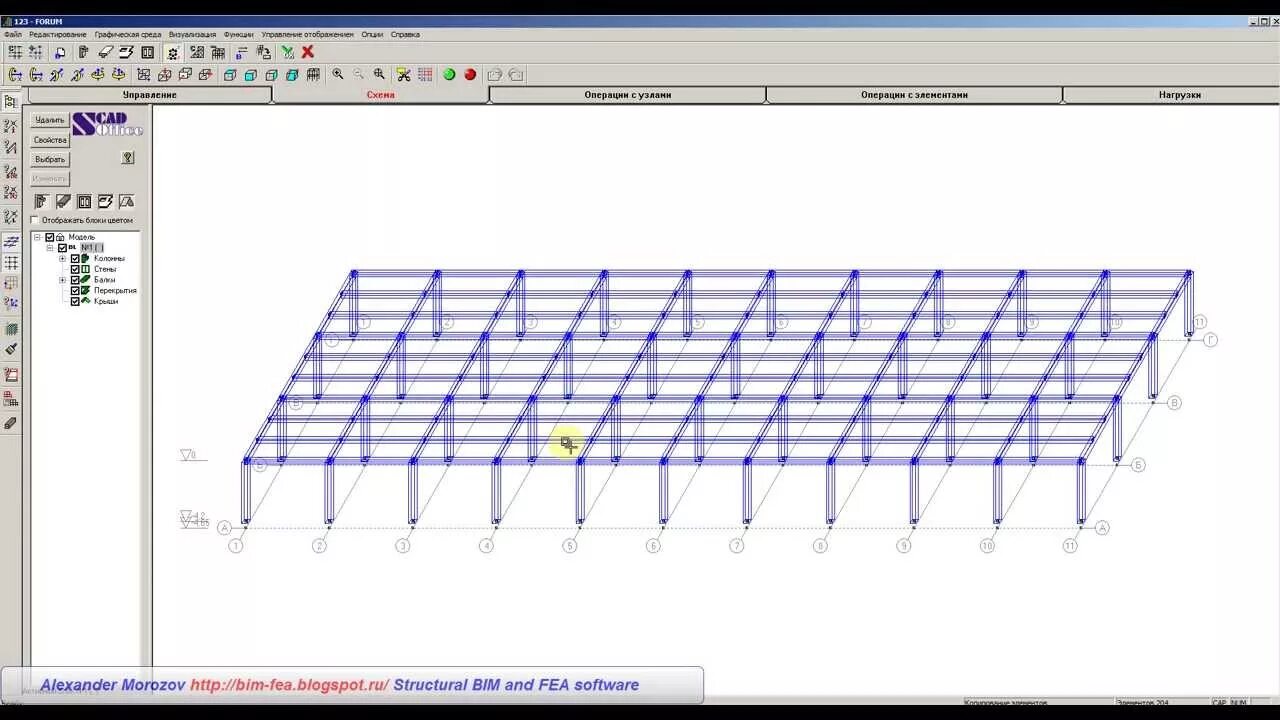
Task: Uncheck the Модель checkbox
Action: pyautogui.click(x=49, y=237)
